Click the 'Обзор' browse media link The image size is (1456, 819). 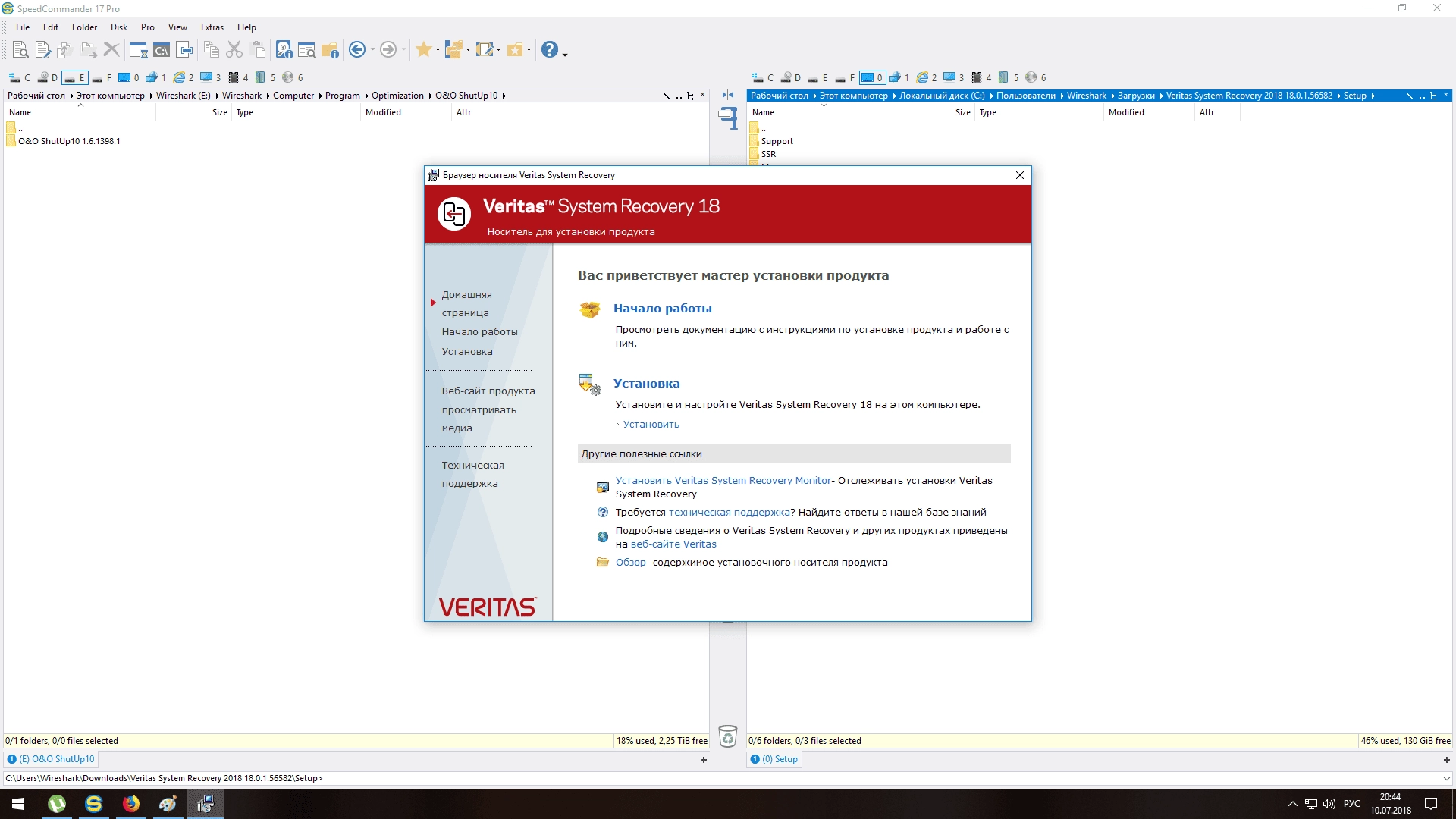click(630, 563)
